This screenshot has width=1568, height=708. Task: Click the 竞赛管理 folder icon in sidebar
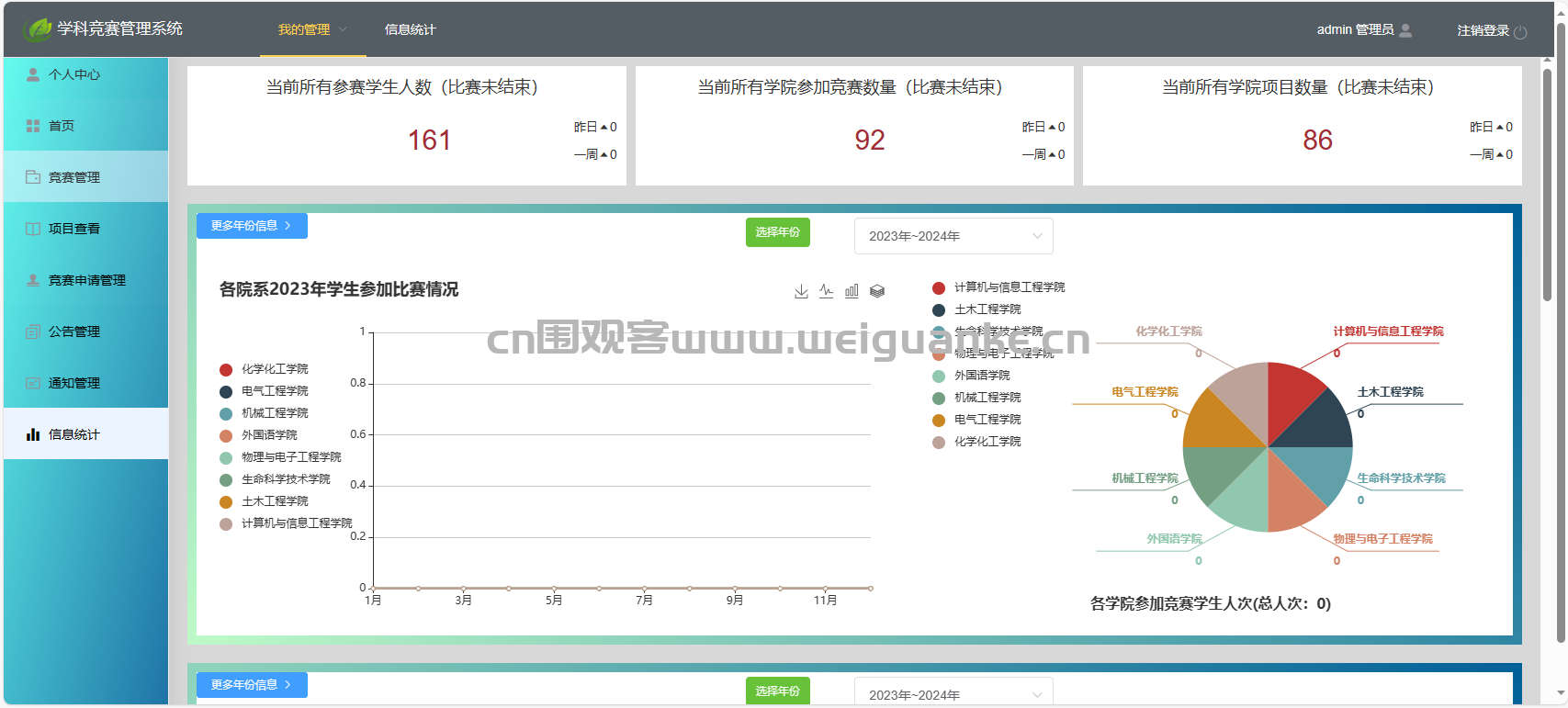click(x=33, y=177)
